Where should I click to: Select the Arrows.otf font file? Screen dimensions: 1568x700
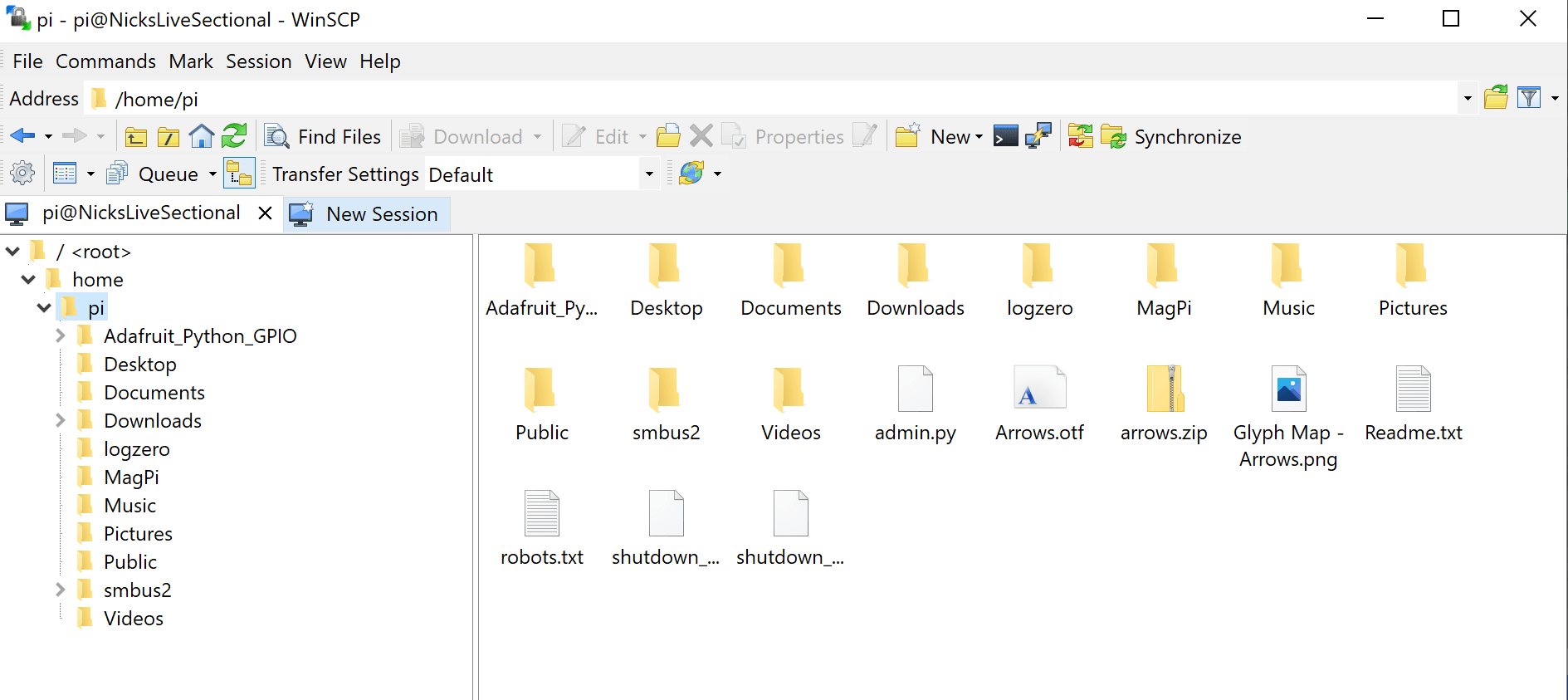click(x=1039, y=405)
